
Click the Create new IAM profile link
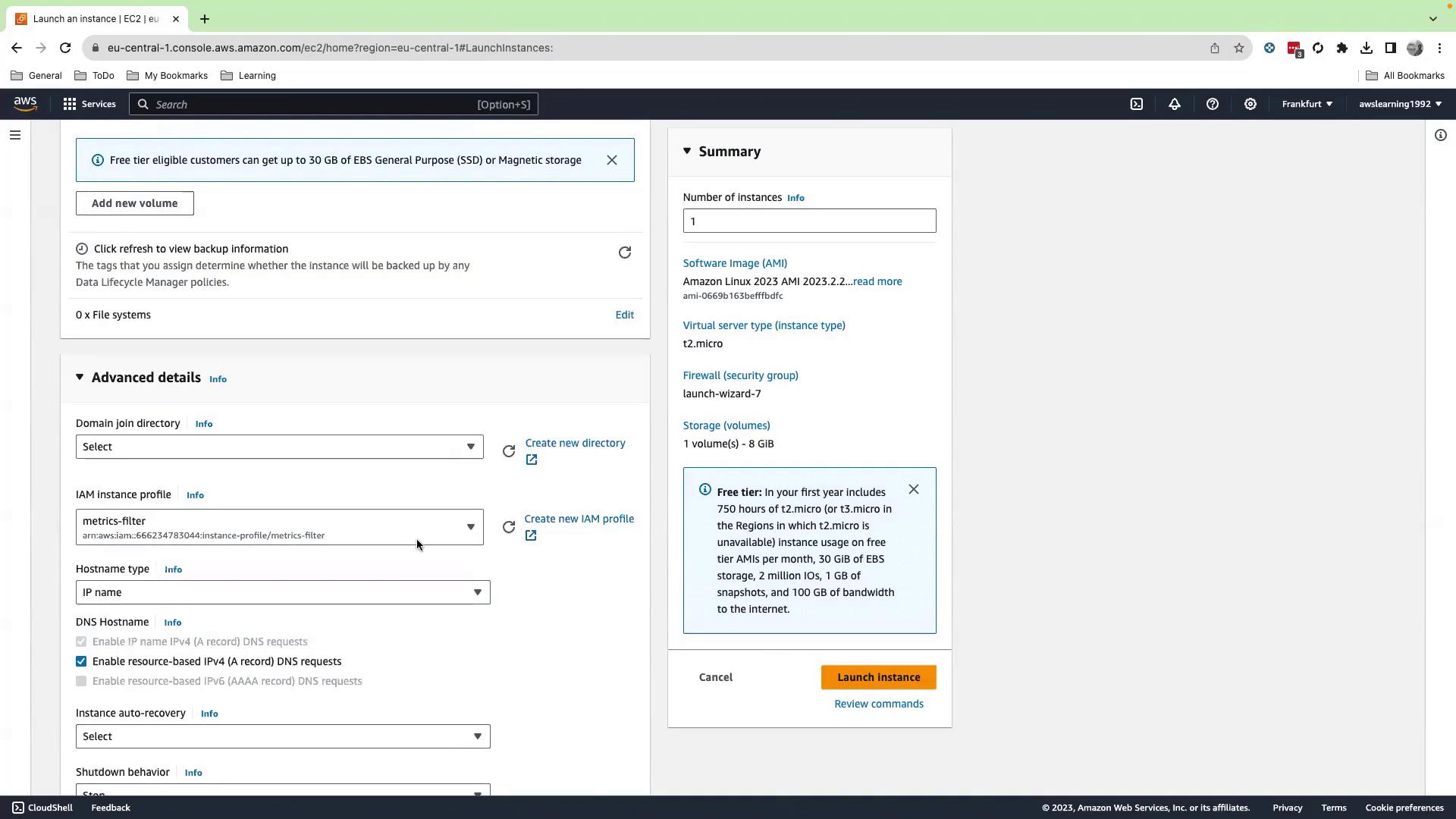[x=579, y=519]
